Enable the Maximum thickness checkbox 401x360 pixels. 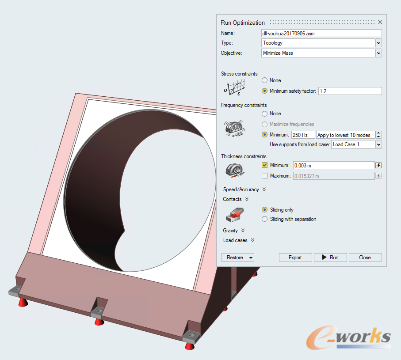[x=265, y=176]
